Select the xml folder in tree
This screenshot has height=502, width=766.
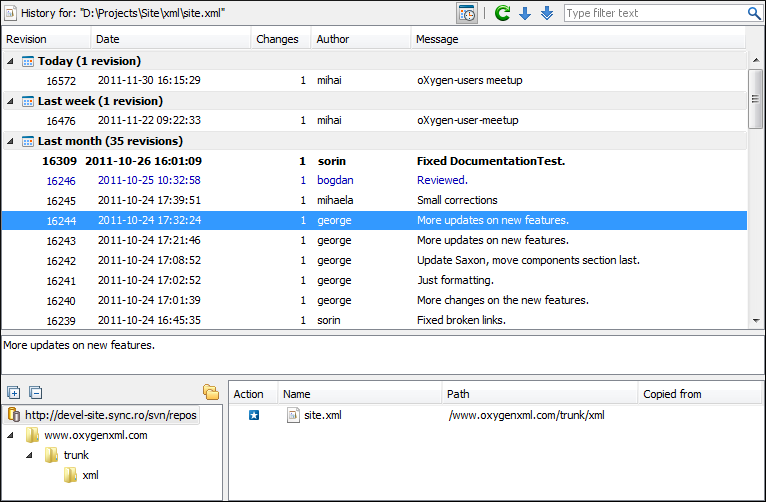[x=89, y=475]
